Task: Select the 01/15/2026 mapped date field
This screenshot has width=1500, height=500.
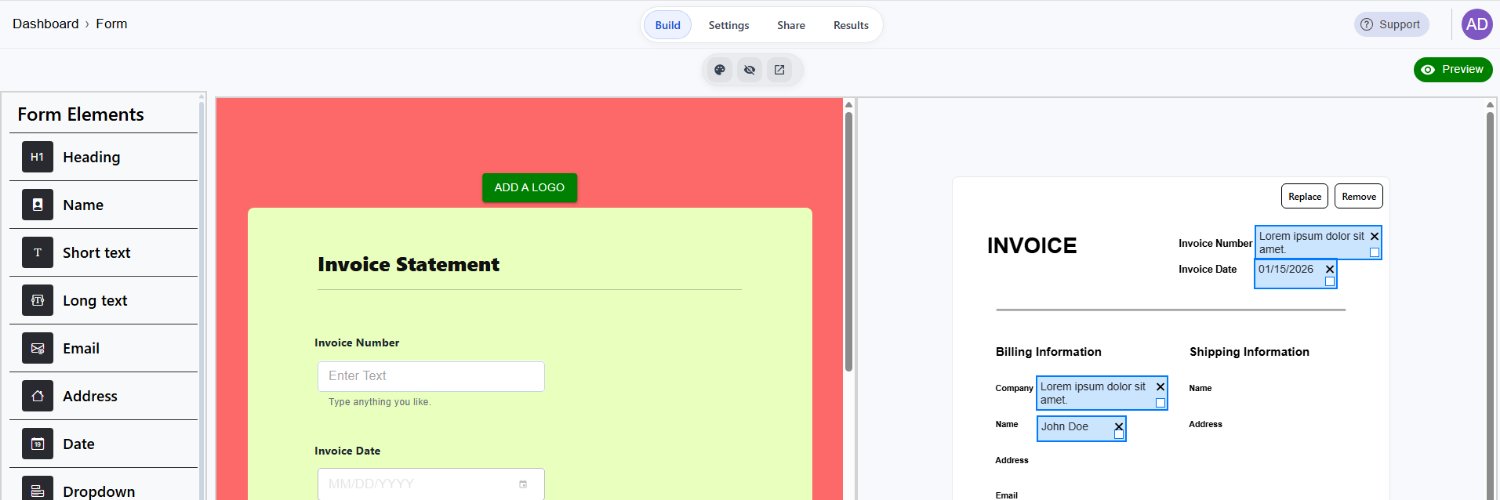Action: click(1295, 274)
